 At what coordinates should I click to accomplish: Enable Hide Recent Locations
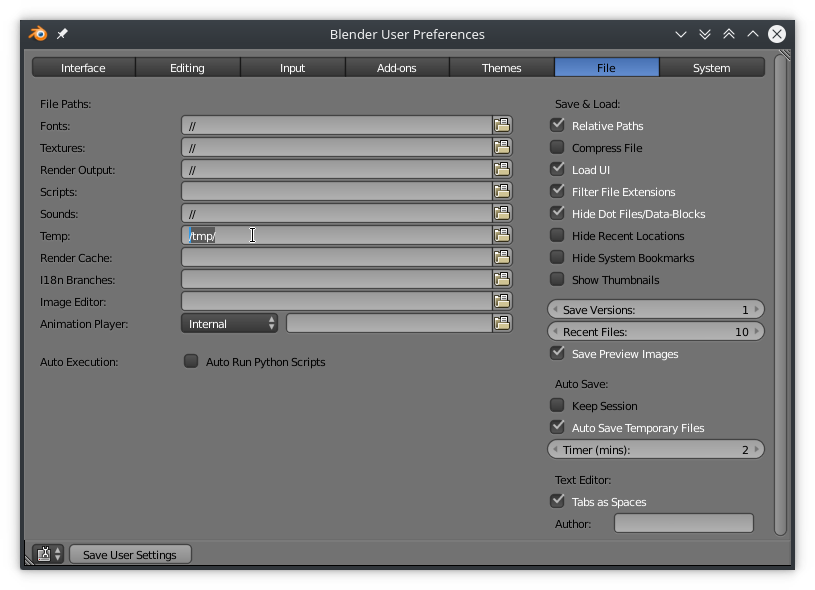click(557, 235)
